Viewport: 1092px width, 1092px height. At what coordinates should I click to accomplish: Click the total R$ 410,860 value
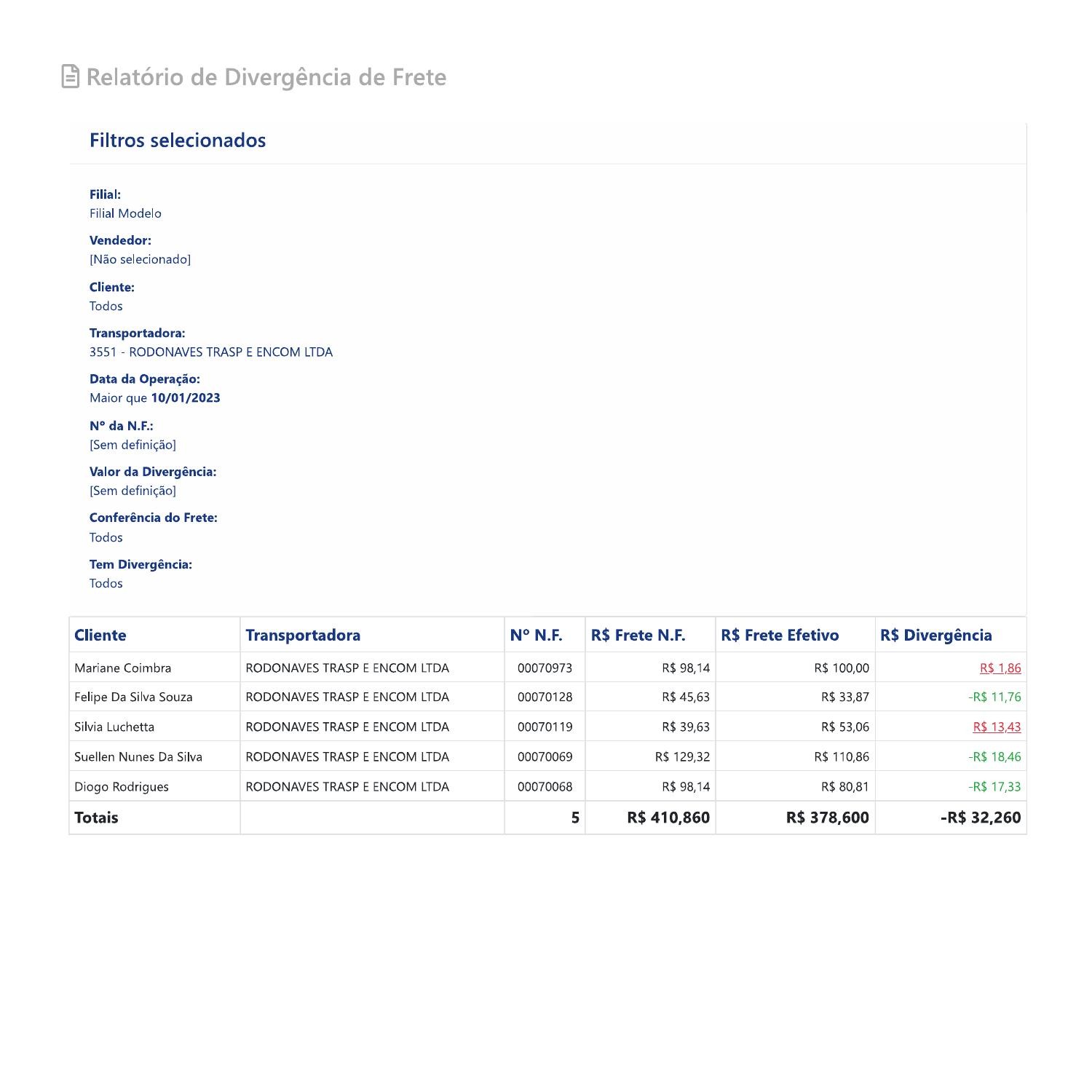[x=668, y=818]
